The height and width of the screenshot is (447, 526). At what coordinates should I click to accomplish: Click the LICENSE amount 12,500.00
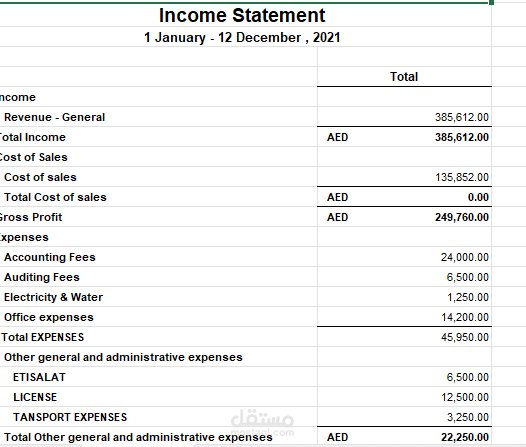click(x=465, y=397)
